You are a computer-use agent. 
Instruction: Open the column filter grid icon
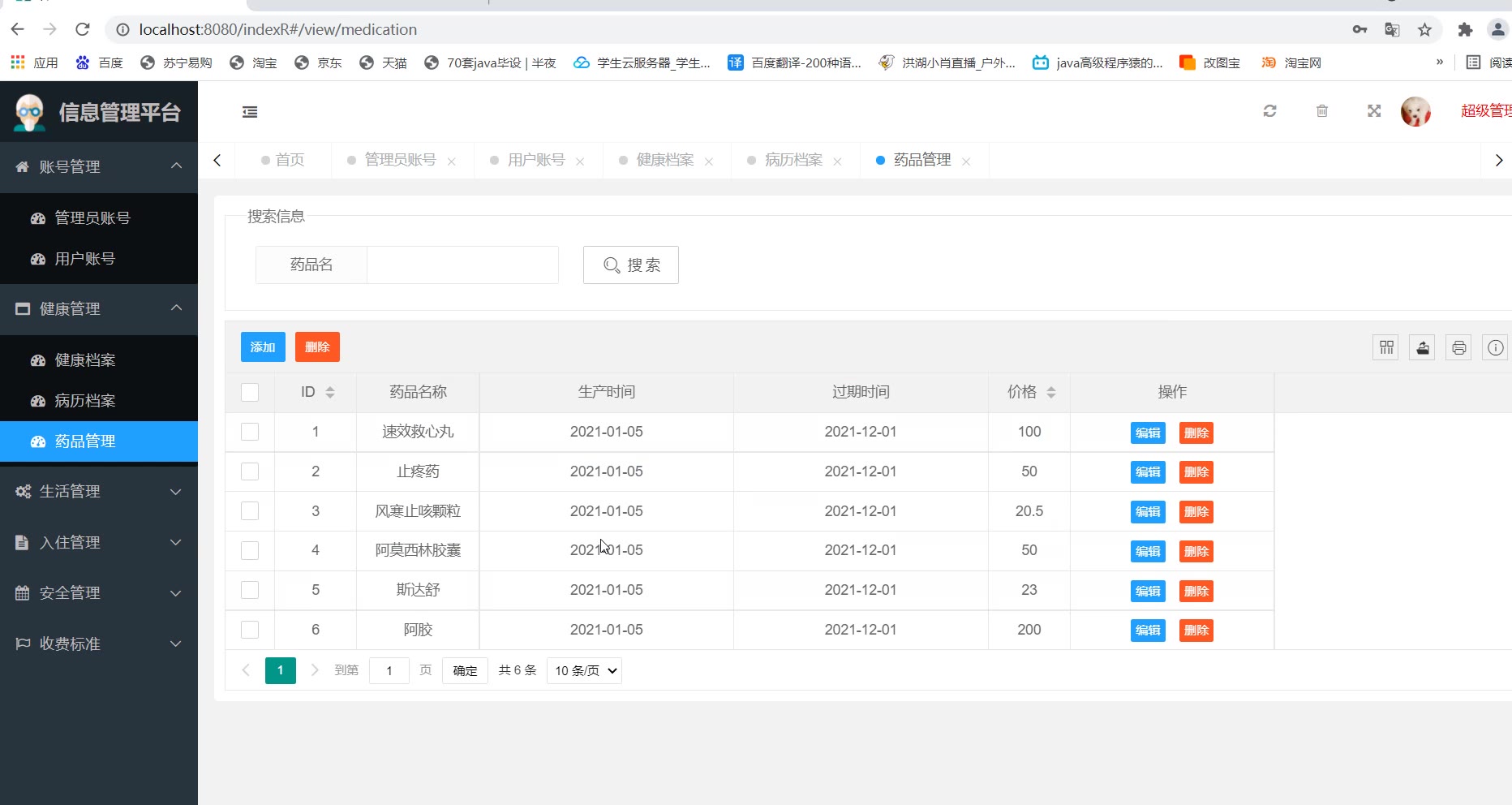click(1385, 347)
